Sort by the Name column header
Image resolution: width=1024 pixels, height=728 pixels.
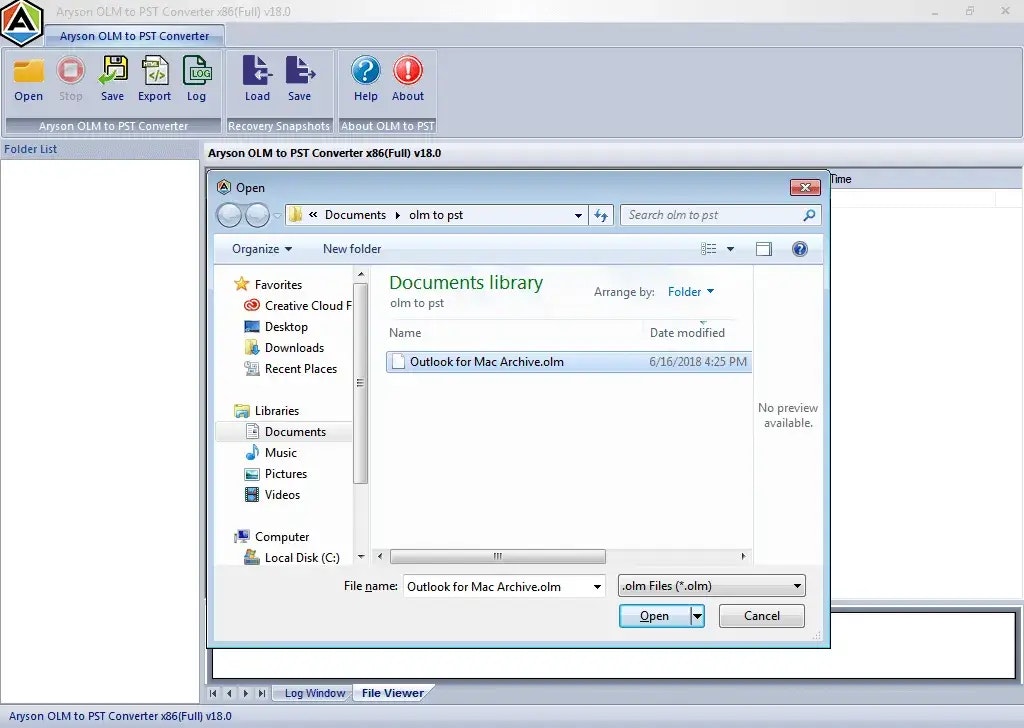tap(405, 332)
